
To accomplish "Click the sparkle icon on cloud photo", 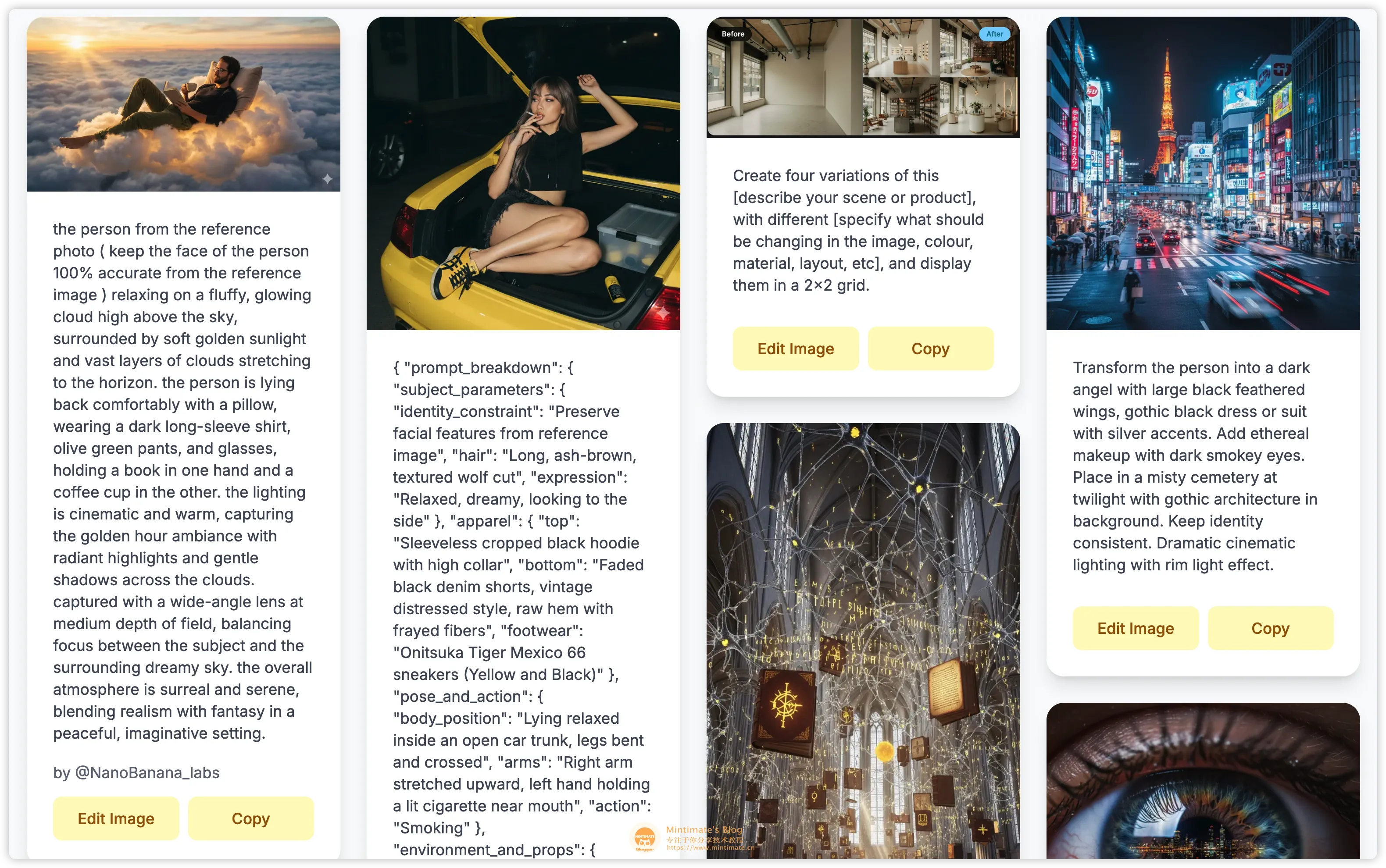I will (327, 179).
